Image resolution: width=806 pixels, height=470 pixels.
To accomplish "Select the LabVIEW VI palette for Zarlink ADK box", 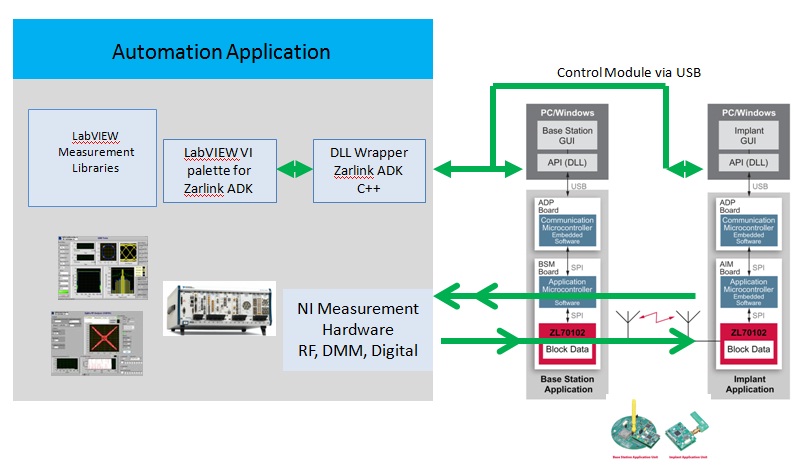I will [218, 169].
